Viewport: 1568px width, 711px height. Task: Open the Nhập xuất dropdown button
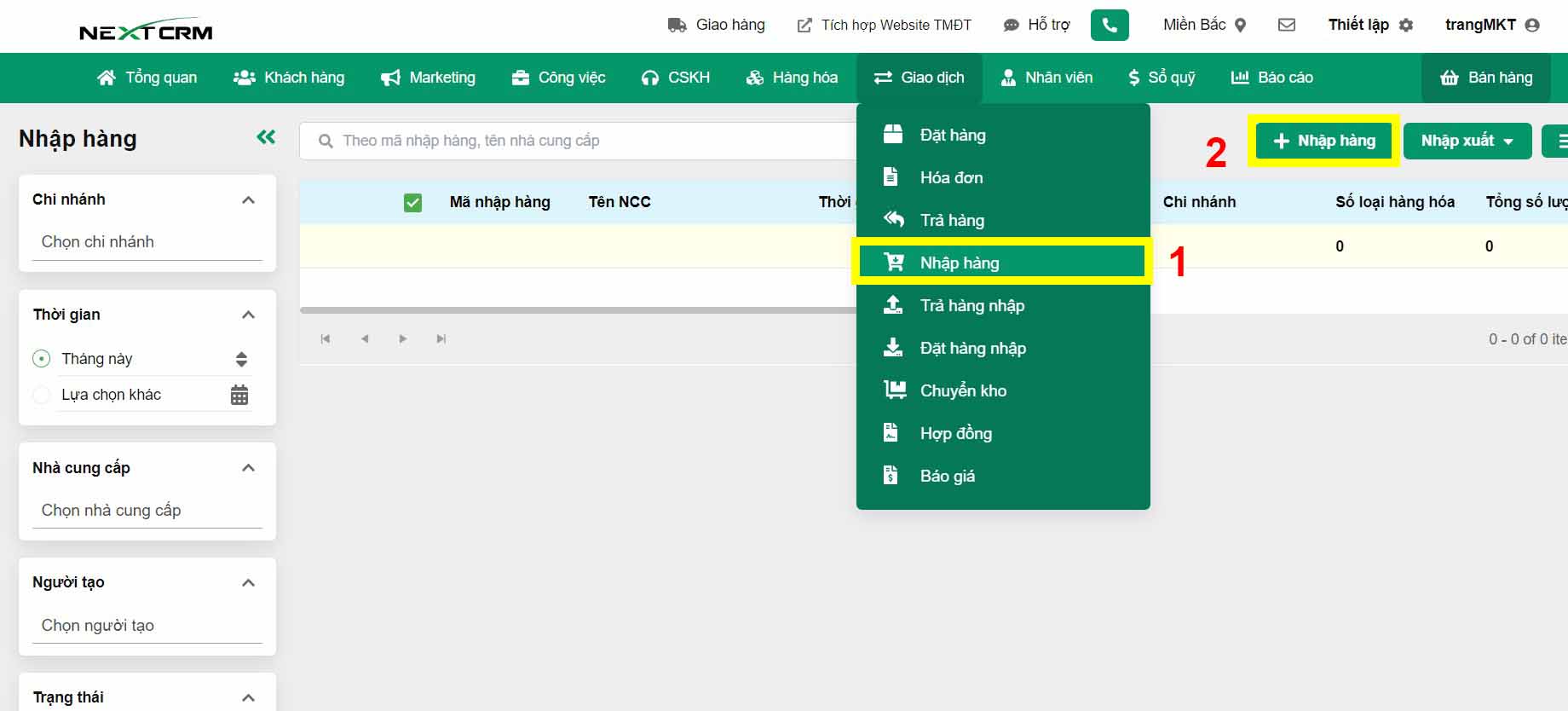(x=1467, y=141)
